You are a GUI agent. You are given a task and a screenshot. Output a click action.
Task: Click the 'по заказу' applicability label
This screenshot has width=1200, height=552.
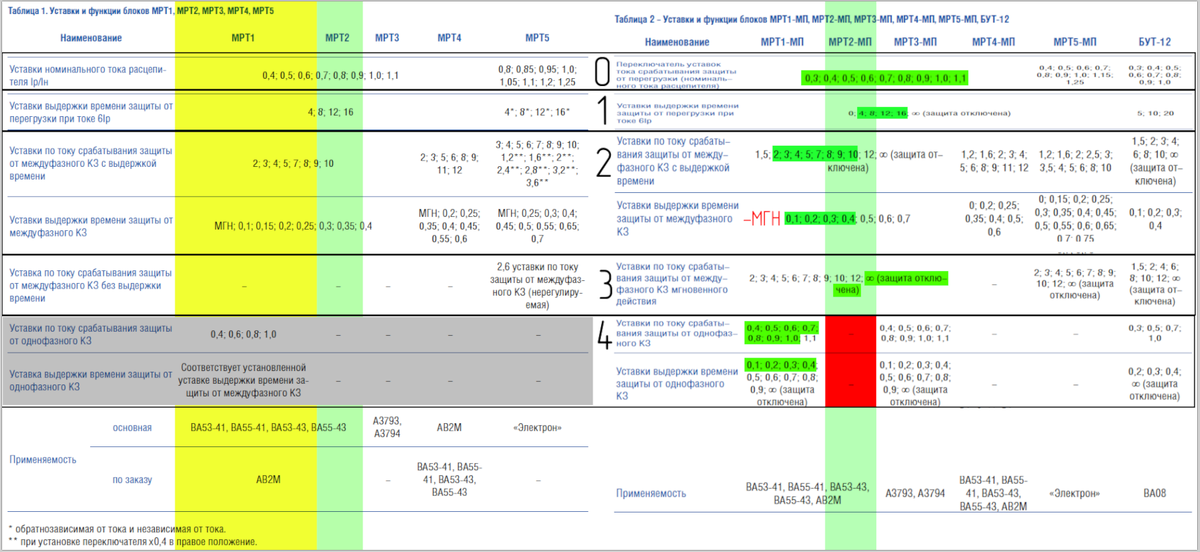click(132, 480)
